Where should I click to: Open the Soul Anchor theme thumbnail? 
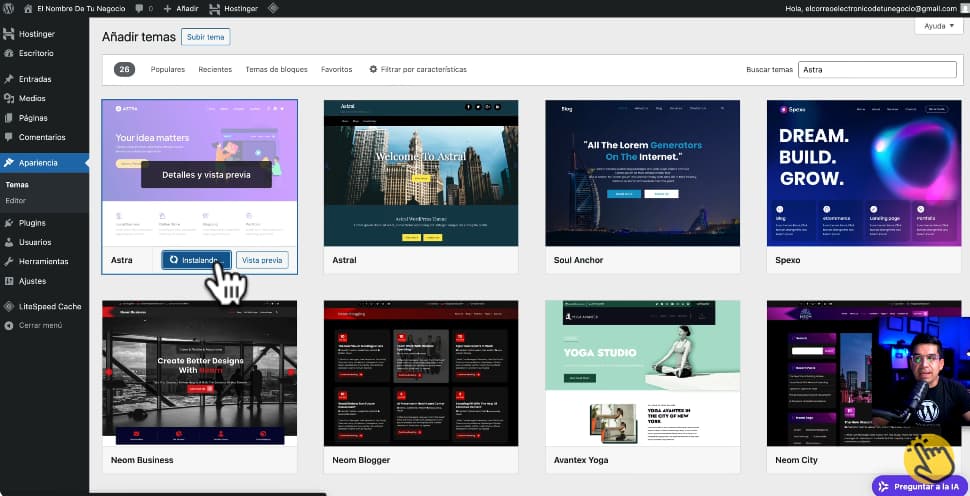coord(643,173)
